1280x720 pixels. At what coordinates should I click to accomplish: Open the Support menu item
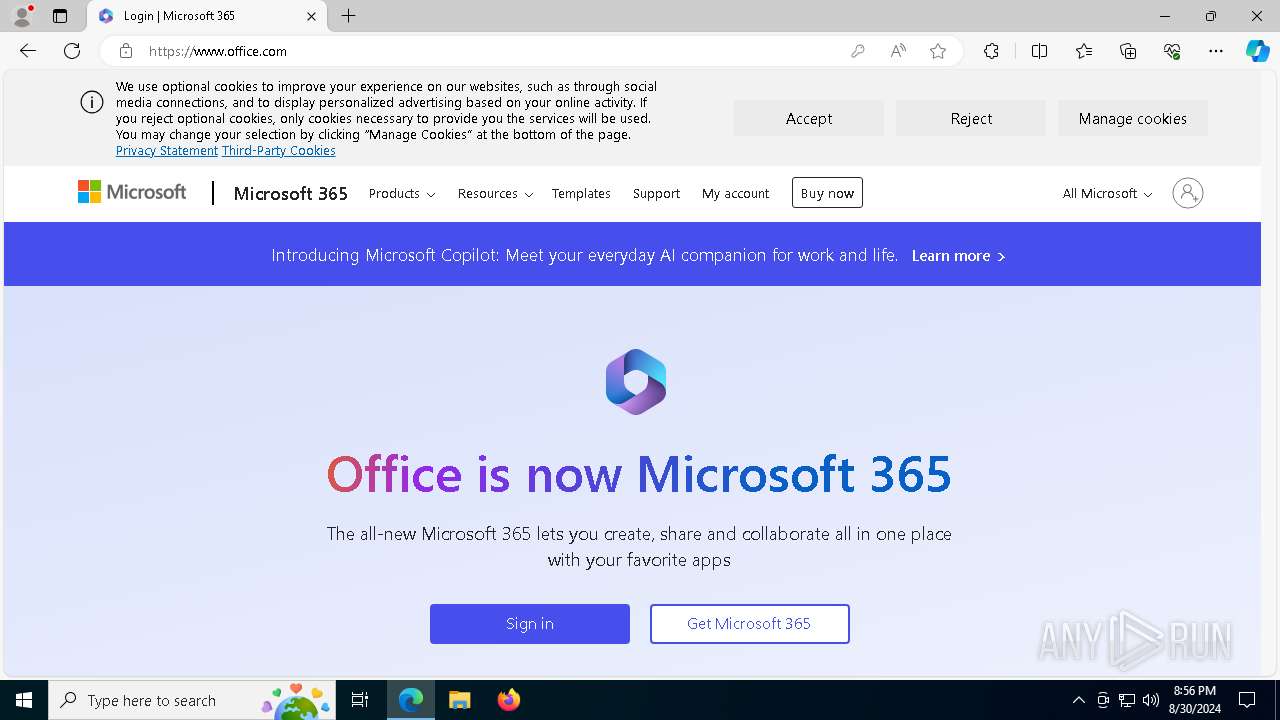pos(656,193)
